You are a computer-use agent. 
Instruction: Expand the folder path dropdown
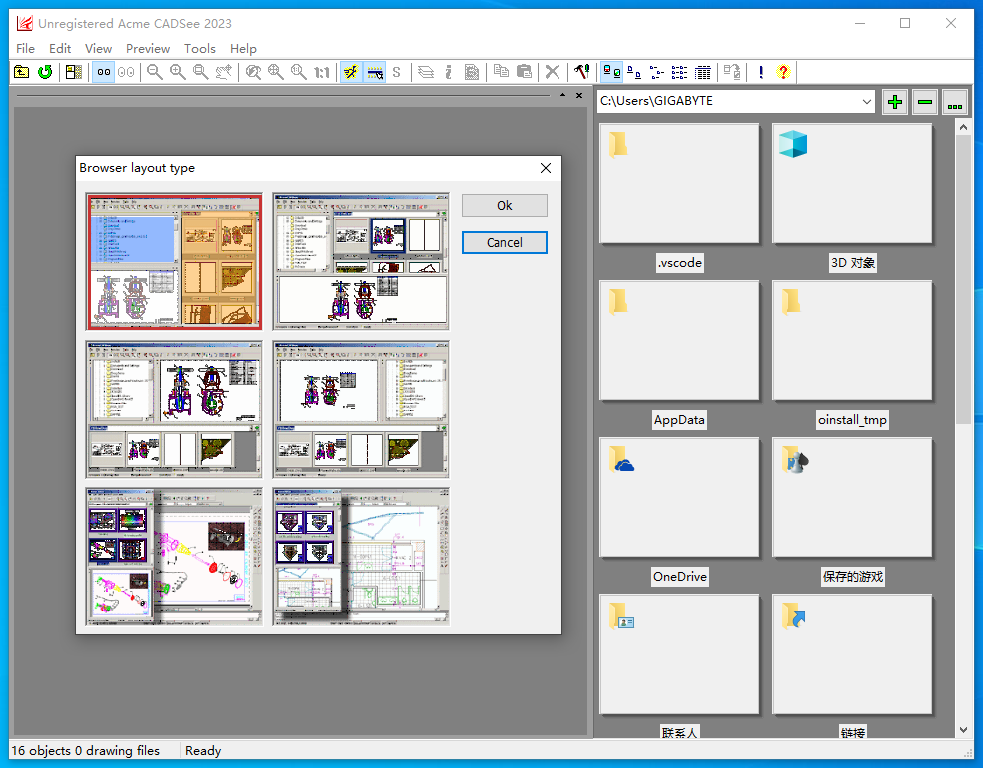[866, 102]
